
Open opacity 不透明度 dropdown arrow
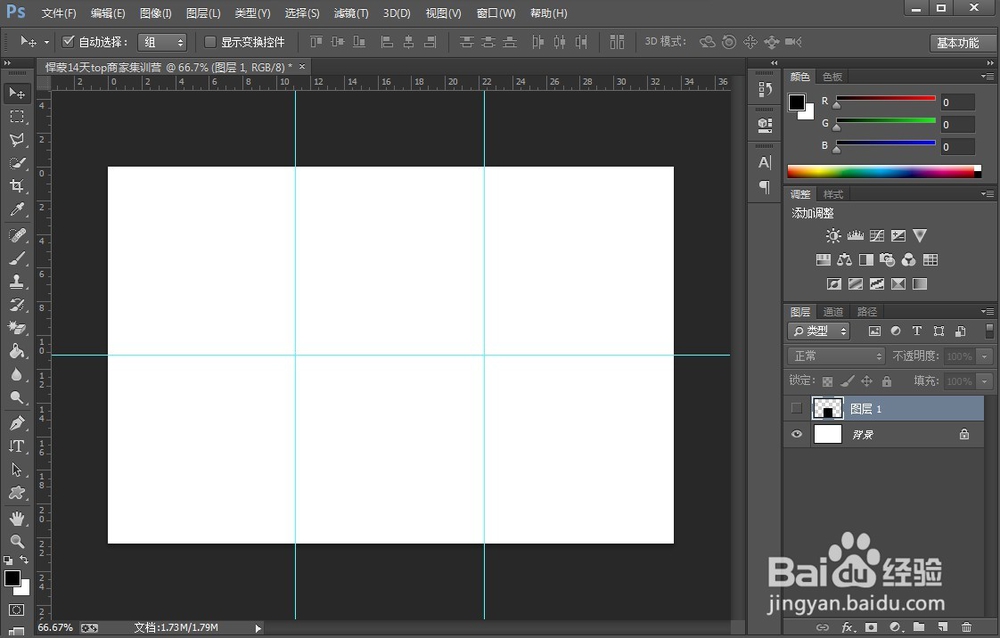click(985, 356)
